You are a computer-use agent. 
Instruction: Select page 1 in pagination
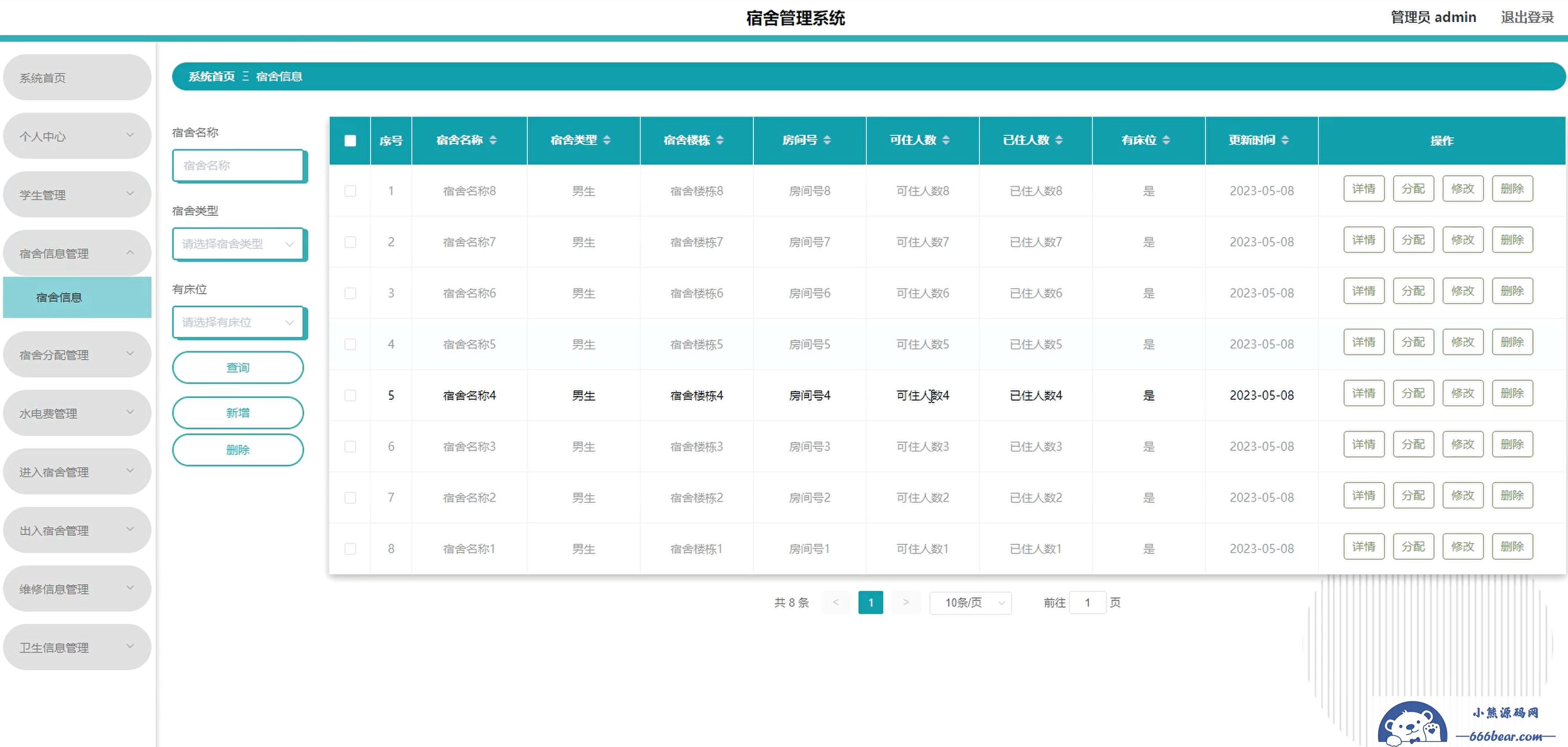click(x=870, y=602)
